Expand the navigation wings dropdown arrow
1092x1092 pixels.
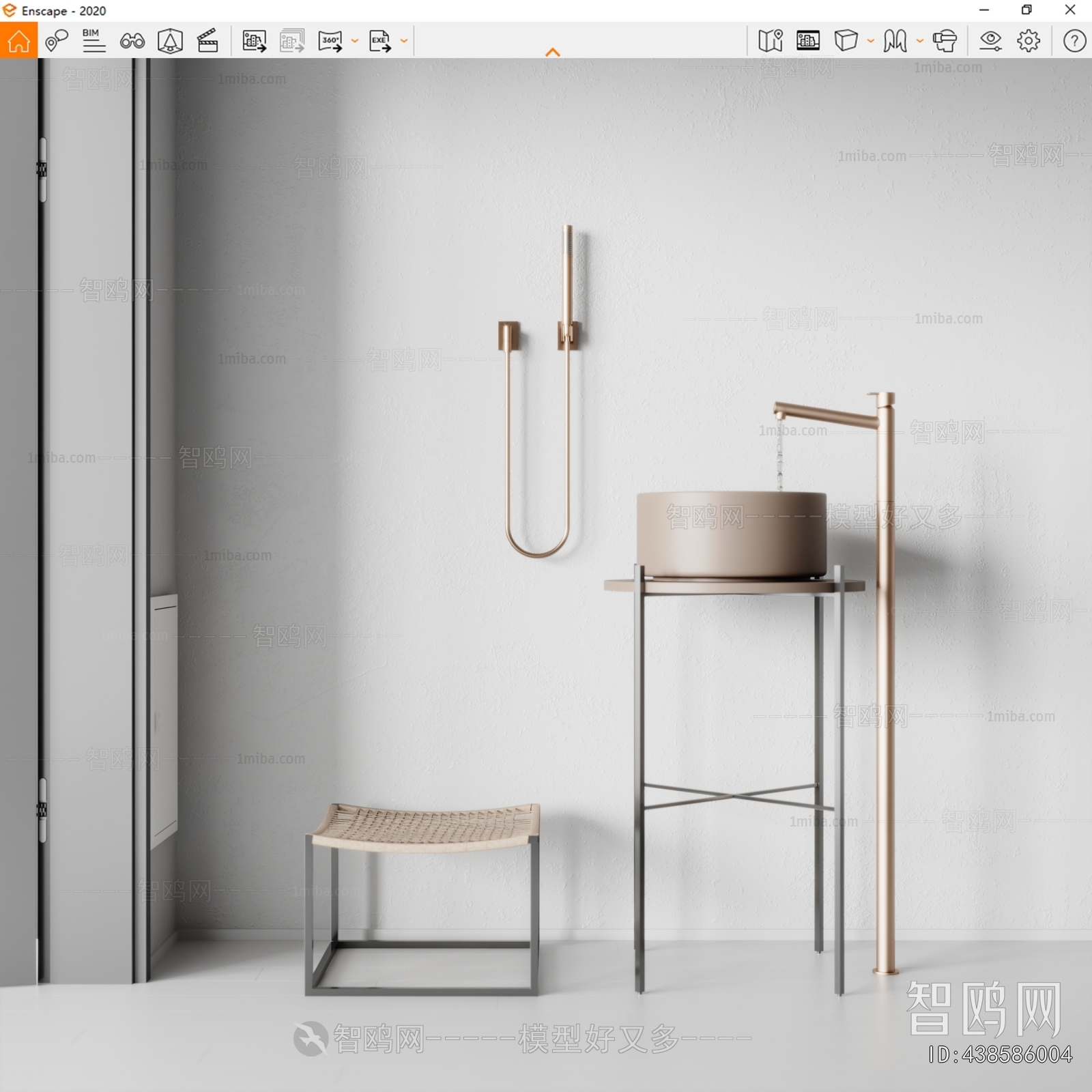click(x=920, y=41)
